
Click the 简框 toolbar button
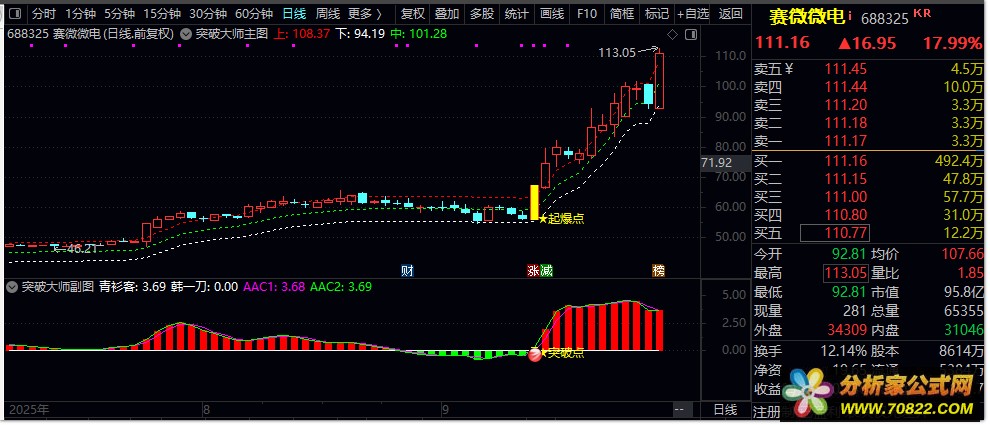pyautogui.click(x=622, y=13)
